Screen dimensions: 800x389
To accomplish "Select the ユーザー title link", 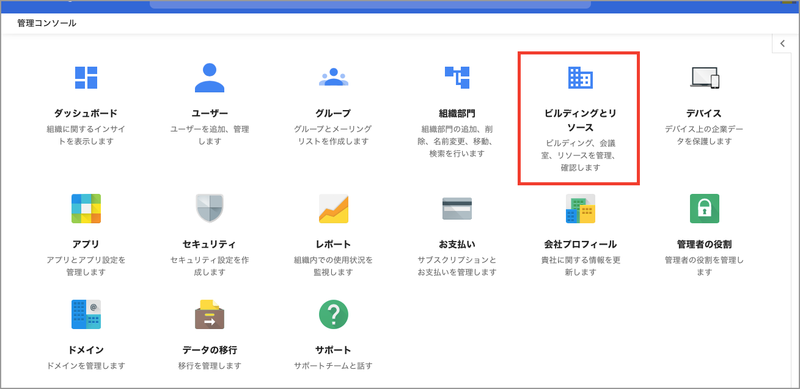I will click(x=210, y=113).
